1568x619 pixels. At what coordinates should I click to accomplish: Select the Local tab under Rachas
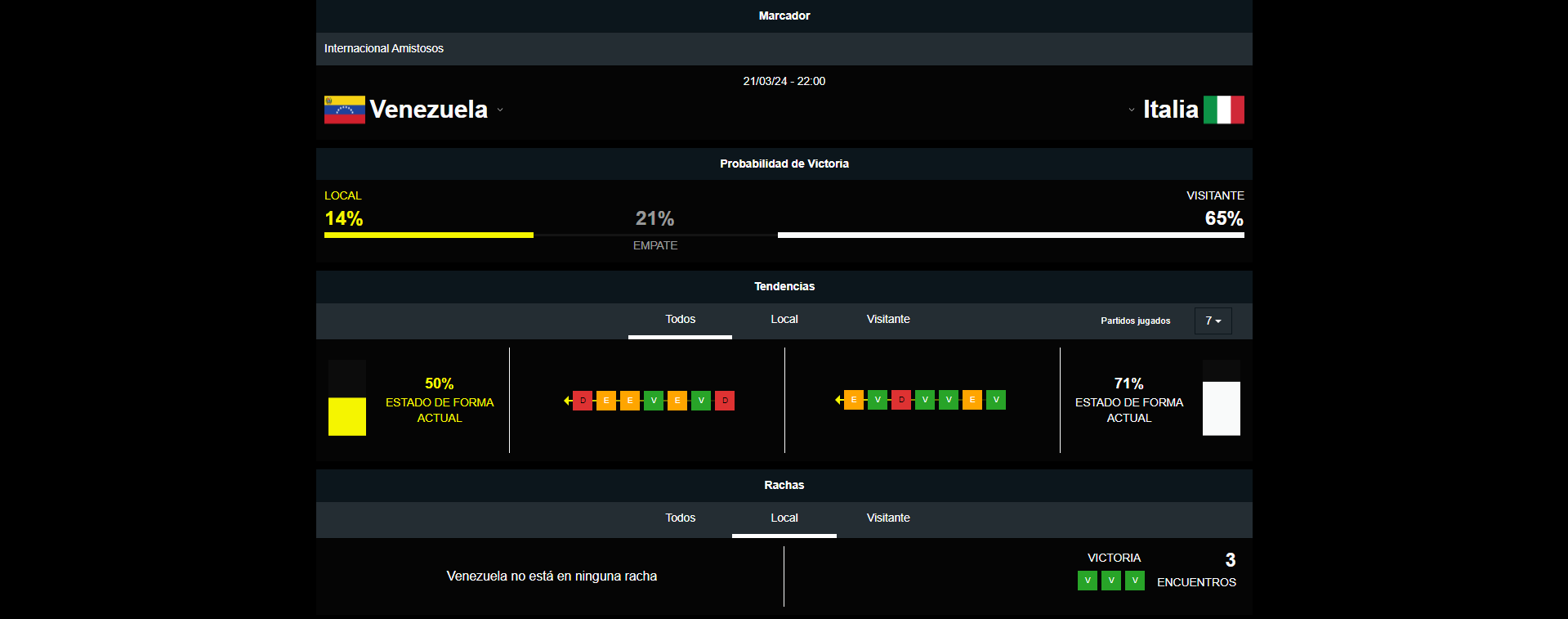(x=784, y=518)
